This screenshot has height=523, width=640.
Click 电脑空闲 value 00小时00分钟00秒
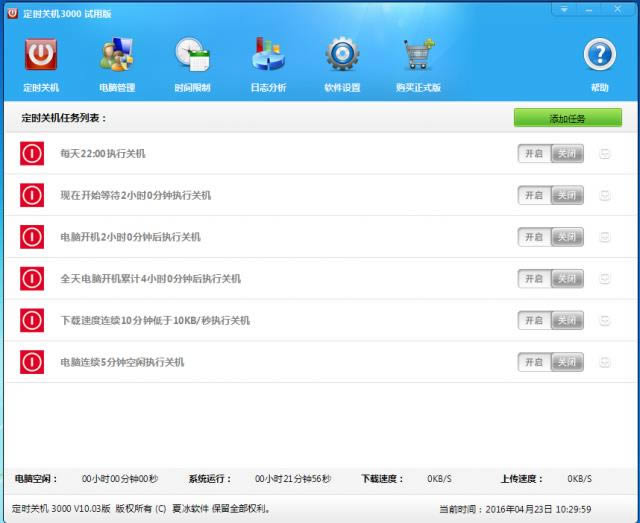point(120,478)
